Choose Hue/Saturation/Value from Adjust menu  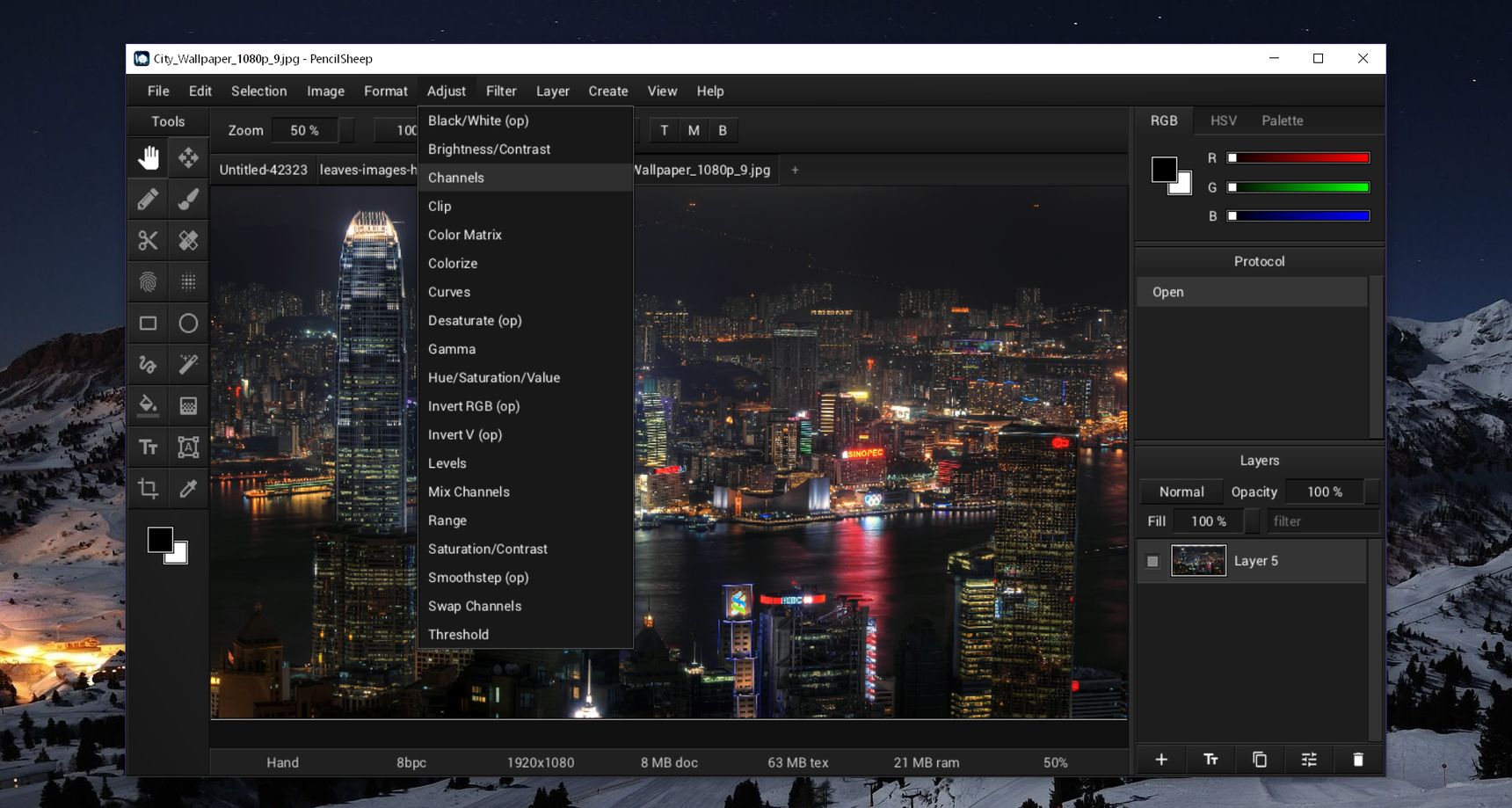(526, 377)
